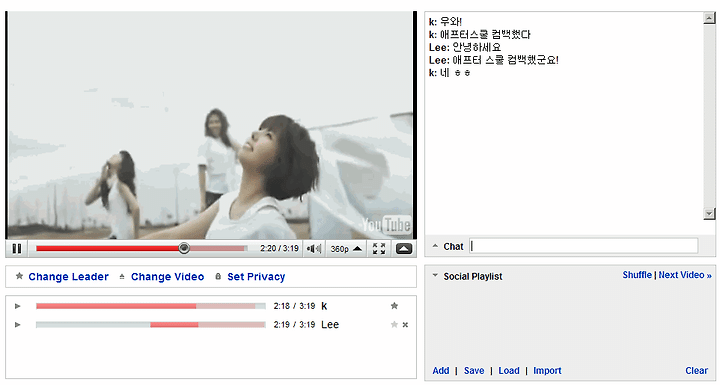This screenshot has width=720, height=385.
Task: Select user name k in viewer list
Action: tap(324, 306)
